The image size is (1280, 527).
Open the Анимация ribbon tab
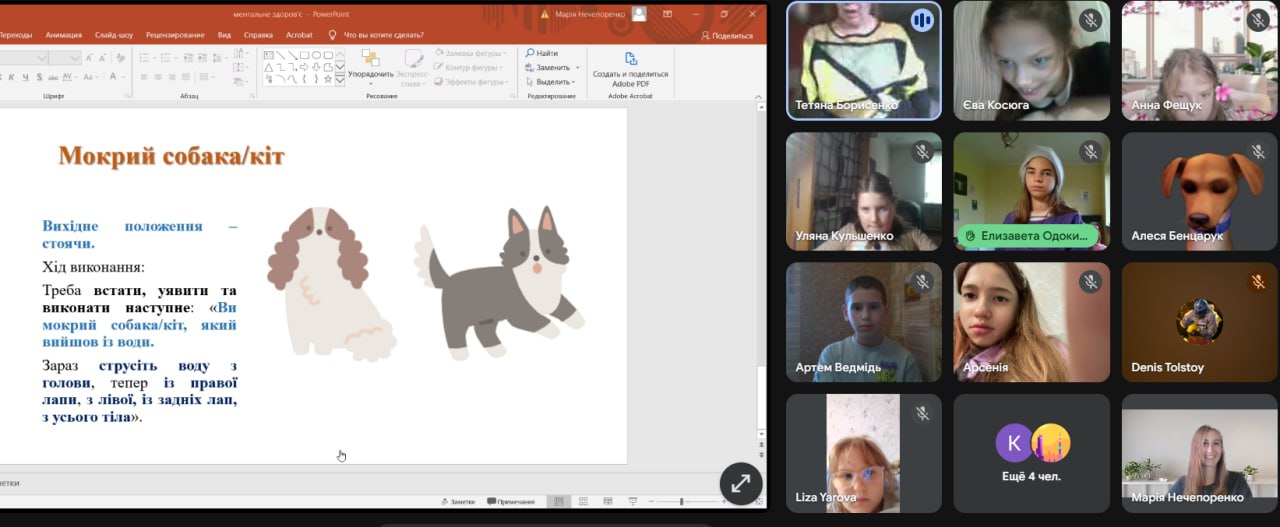64,35
